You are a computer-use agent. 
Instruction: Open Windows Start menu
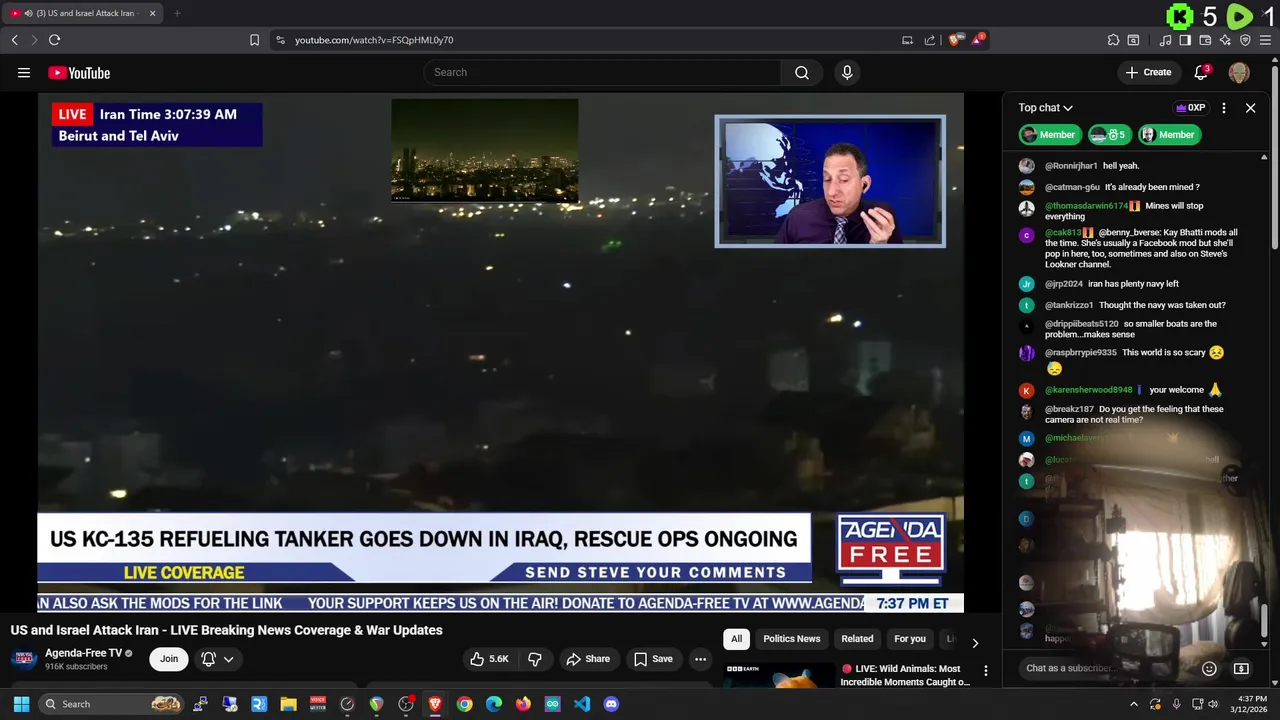tap(21, 704)
